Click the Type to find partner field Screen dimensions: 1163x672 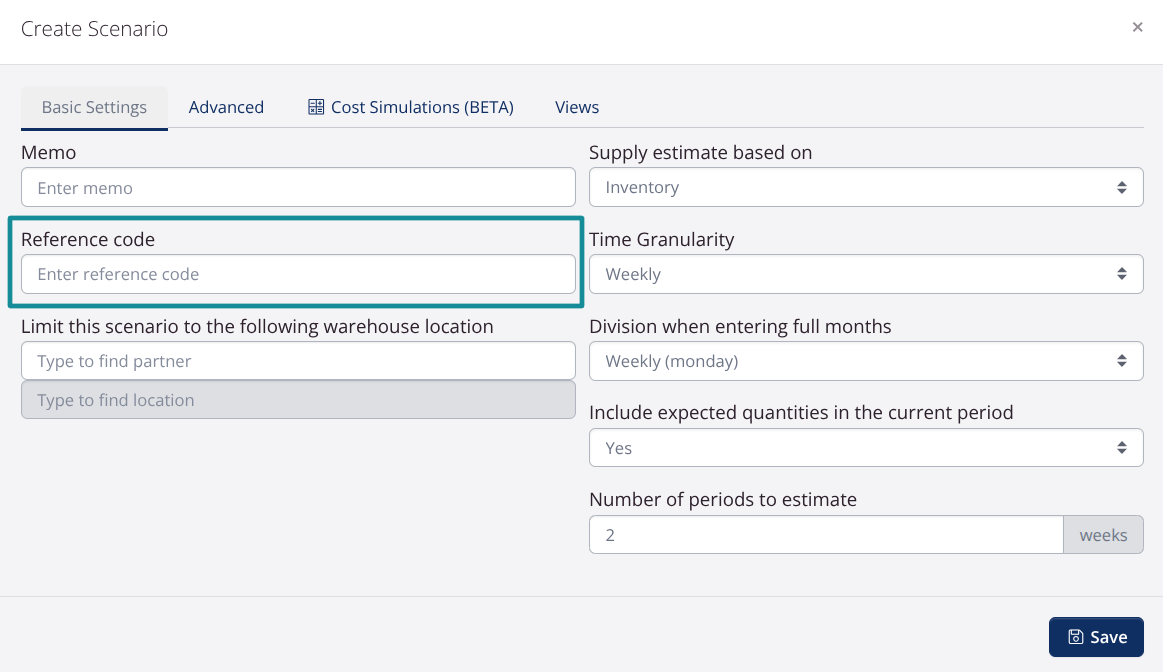[x=298, y=361]
